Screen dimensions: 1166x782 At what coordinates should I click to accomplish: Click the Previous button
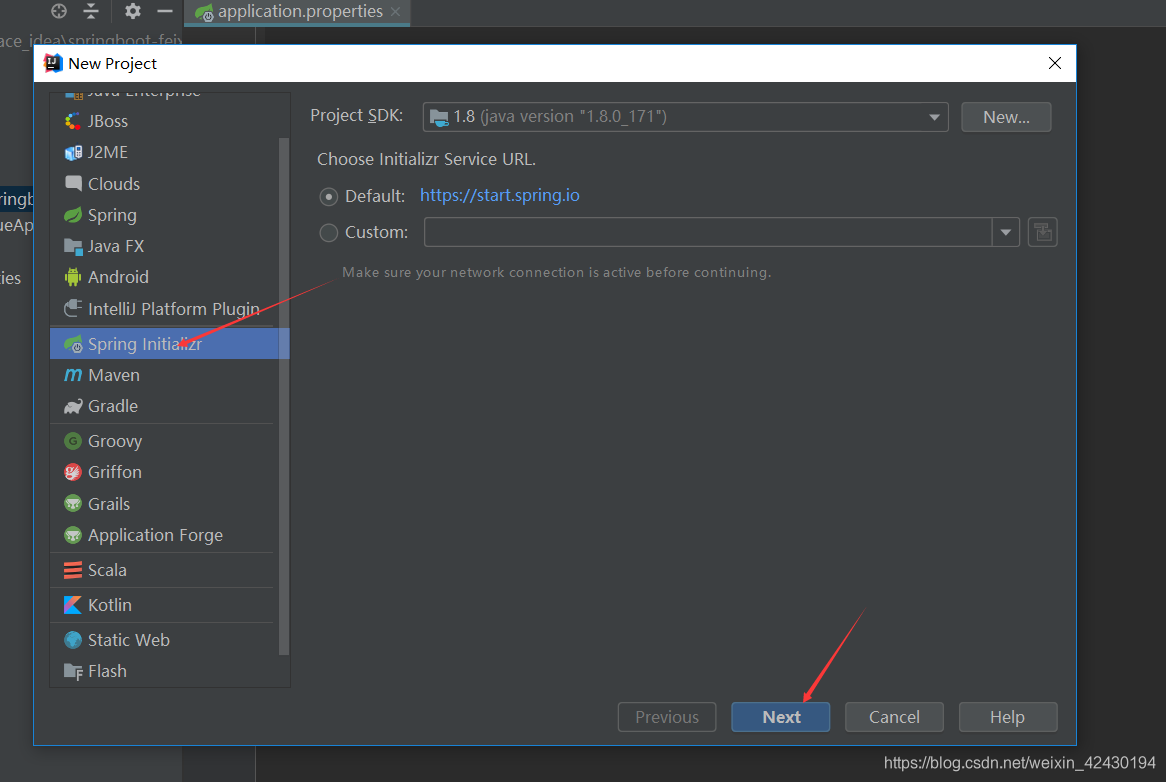pyautogui.click(x=667, y=717)
